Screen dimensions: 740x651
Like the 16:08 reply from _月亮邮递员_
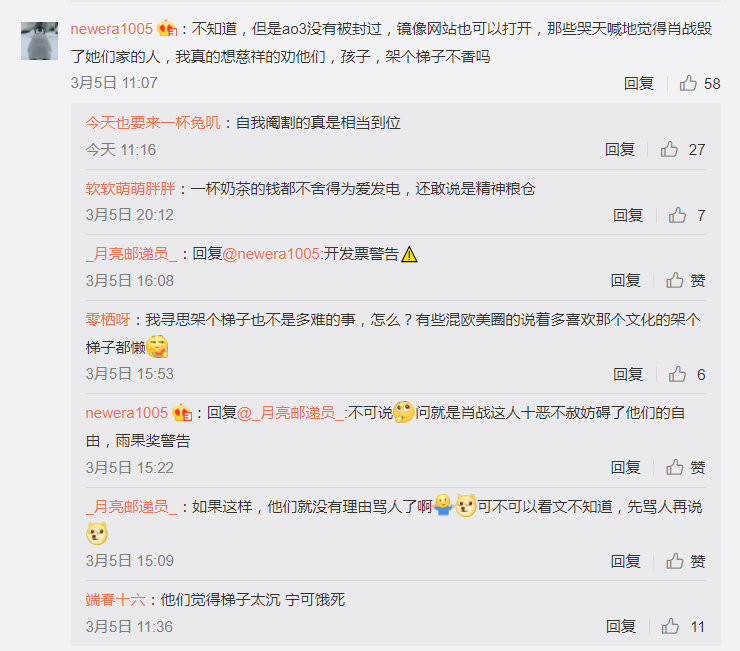point(686,280)
